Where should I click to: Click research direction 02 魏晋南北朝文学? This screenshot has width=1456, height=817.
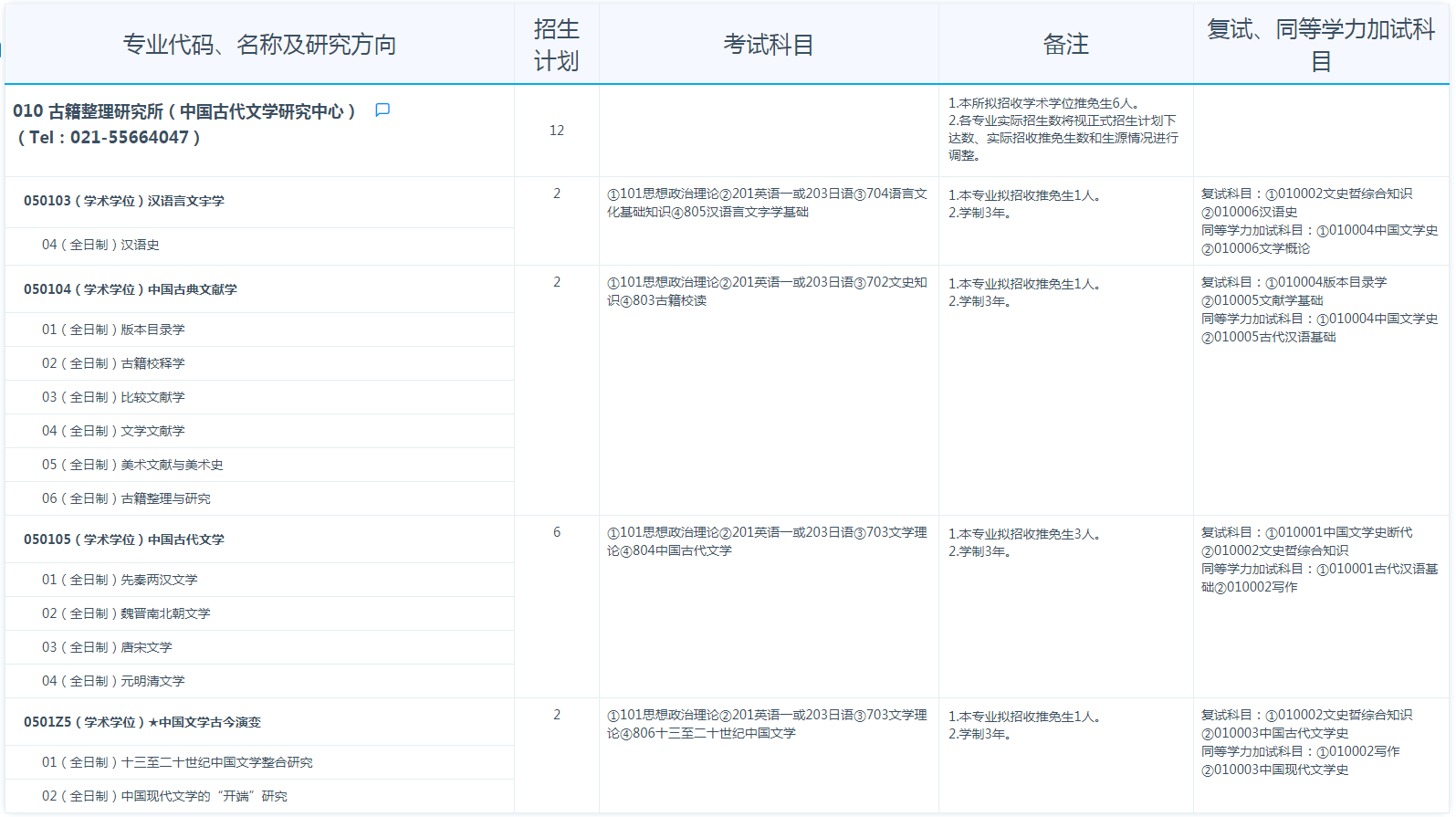pyautogui.click(x=126, y=613)
